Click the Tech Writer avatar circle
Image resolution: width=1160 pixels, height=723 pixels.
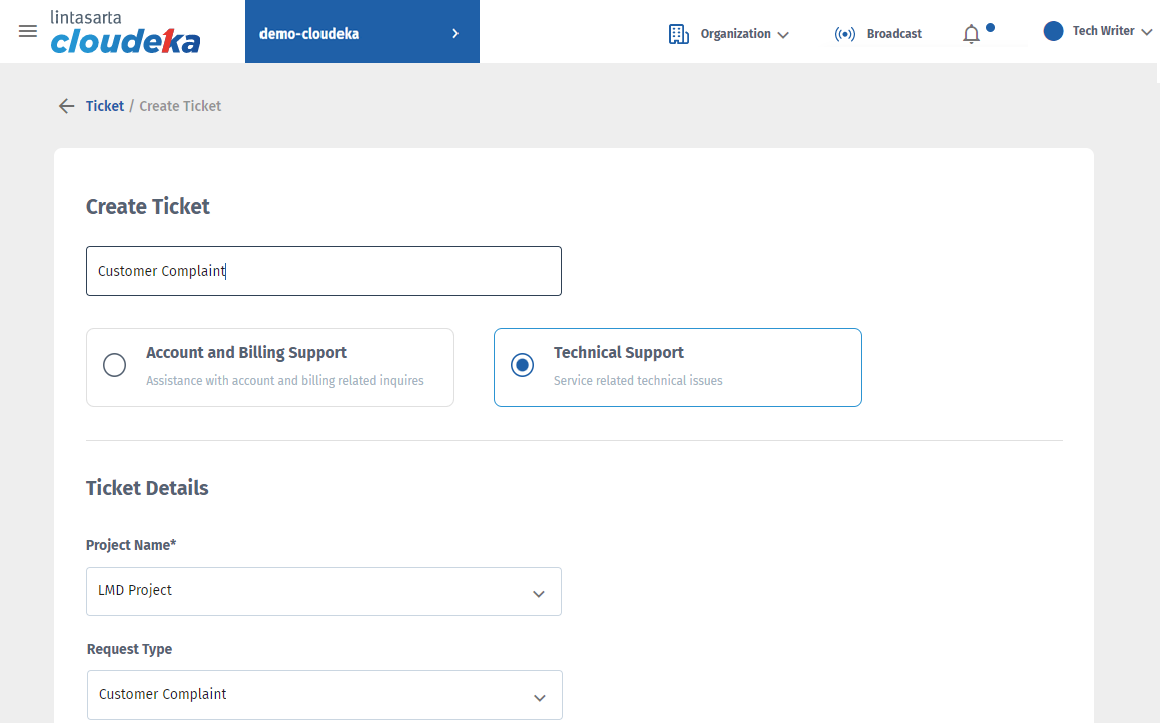1053,31
